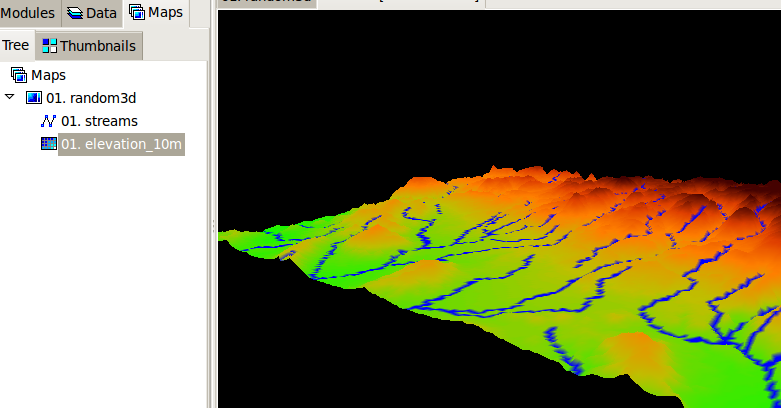Switch to the Tree view tab

pyautogui.click(x=16, y=46)
